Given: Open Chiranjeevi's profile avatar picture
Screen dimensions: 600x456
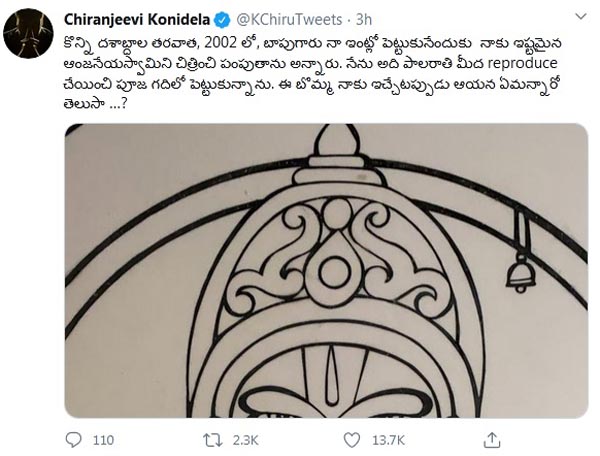Looking at the screenshot, I should point(28,33).
